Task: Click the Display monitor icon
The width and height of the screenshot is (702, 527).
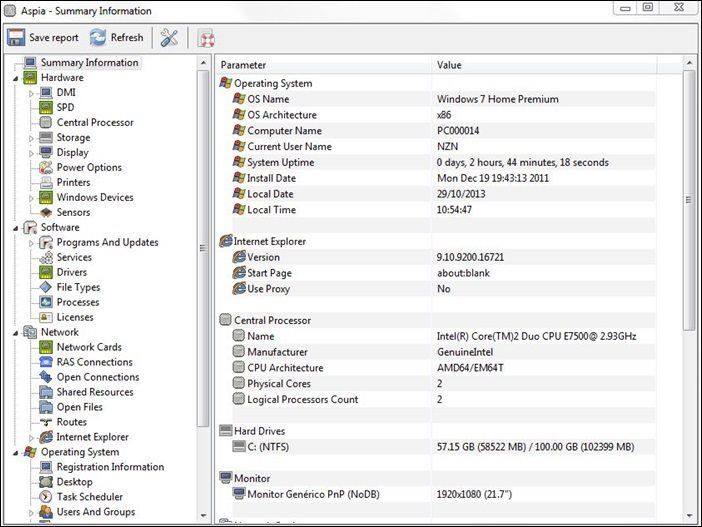Action: click(46, 152)
